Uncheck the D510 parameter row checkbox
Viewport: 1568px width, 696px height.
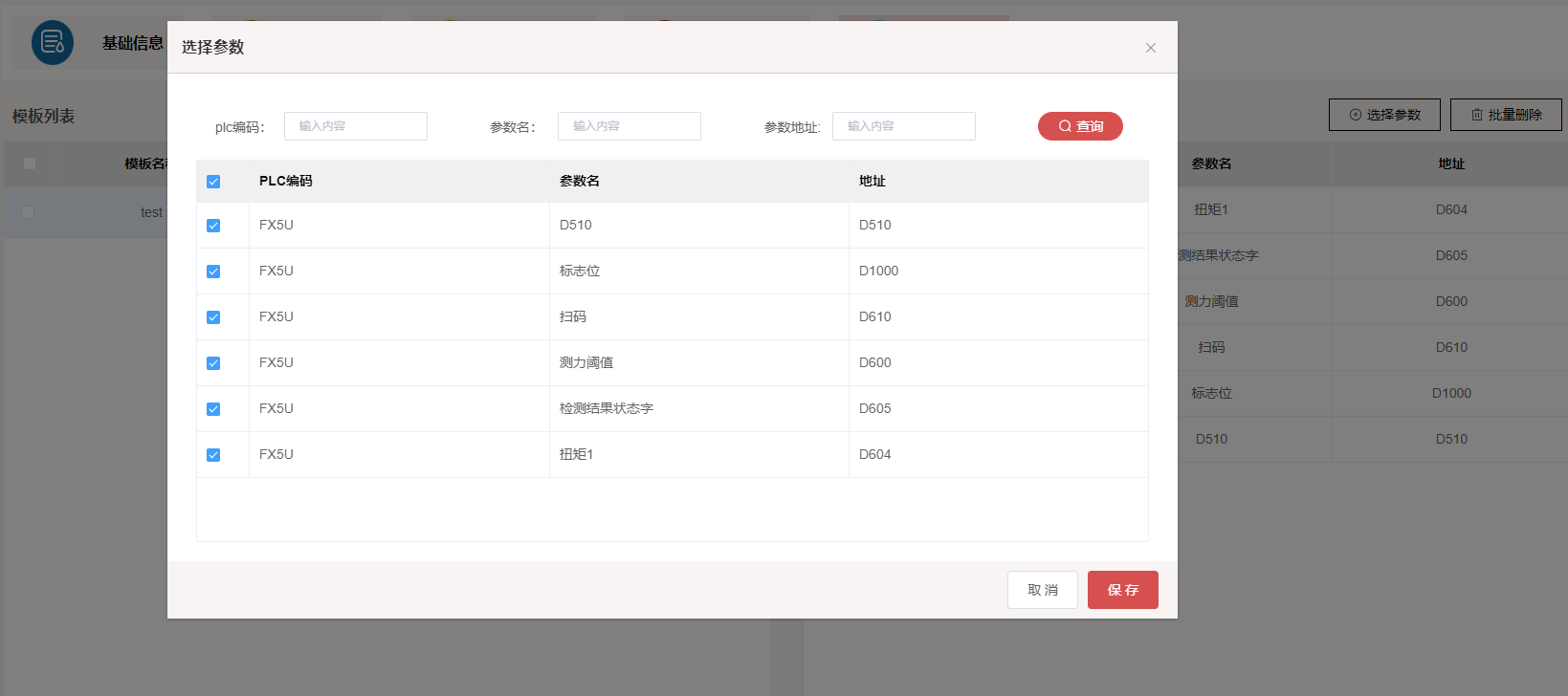coord(213,226)
